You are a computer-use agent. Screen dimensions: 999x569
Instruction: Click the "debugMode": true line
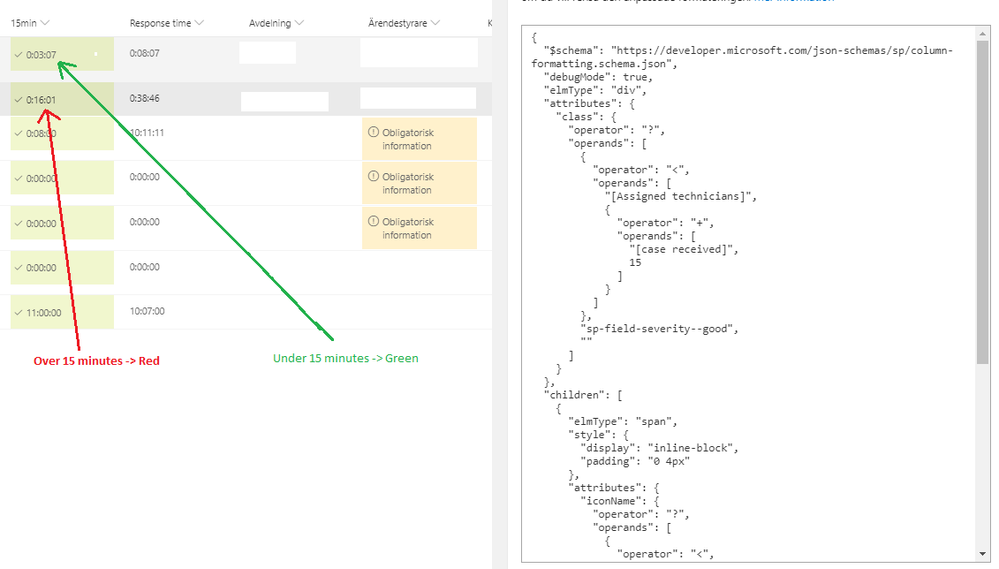point(598,77)
